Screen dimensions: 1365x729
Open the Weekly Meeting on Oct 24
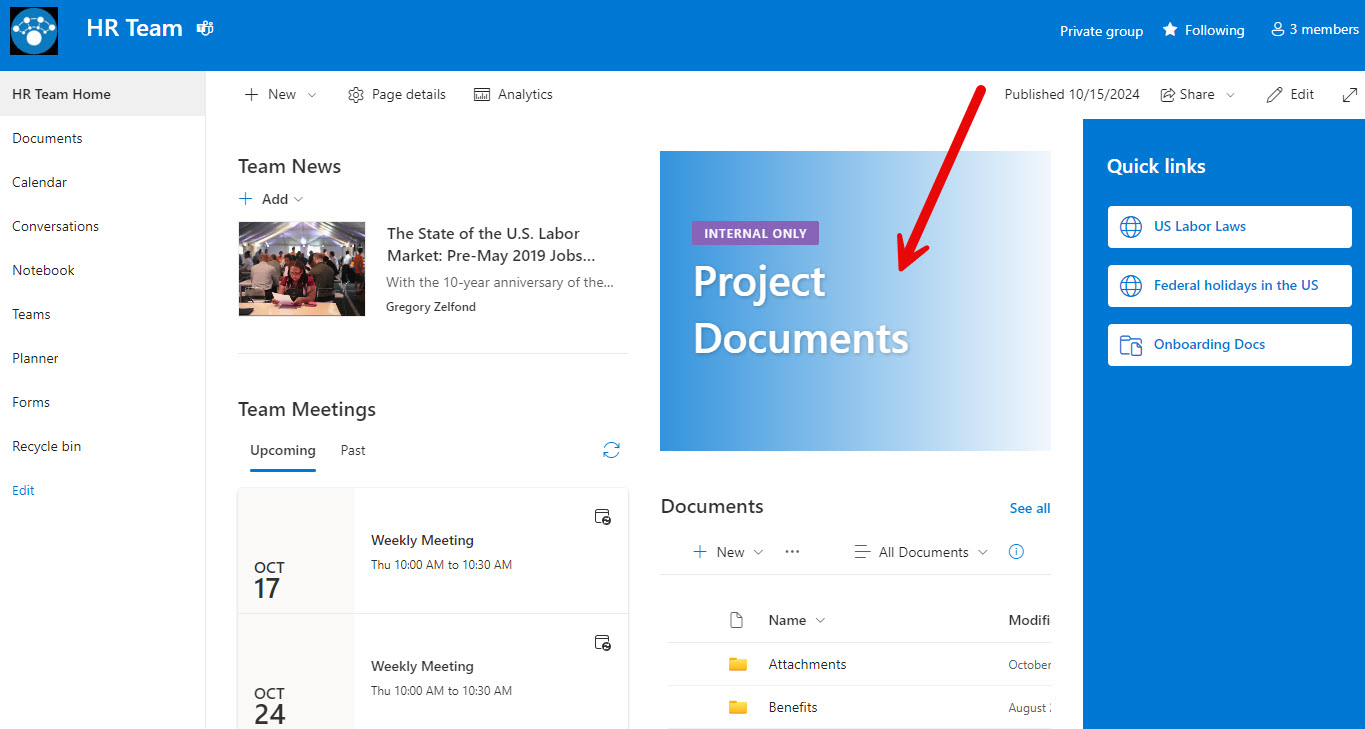tap(422, 666)
